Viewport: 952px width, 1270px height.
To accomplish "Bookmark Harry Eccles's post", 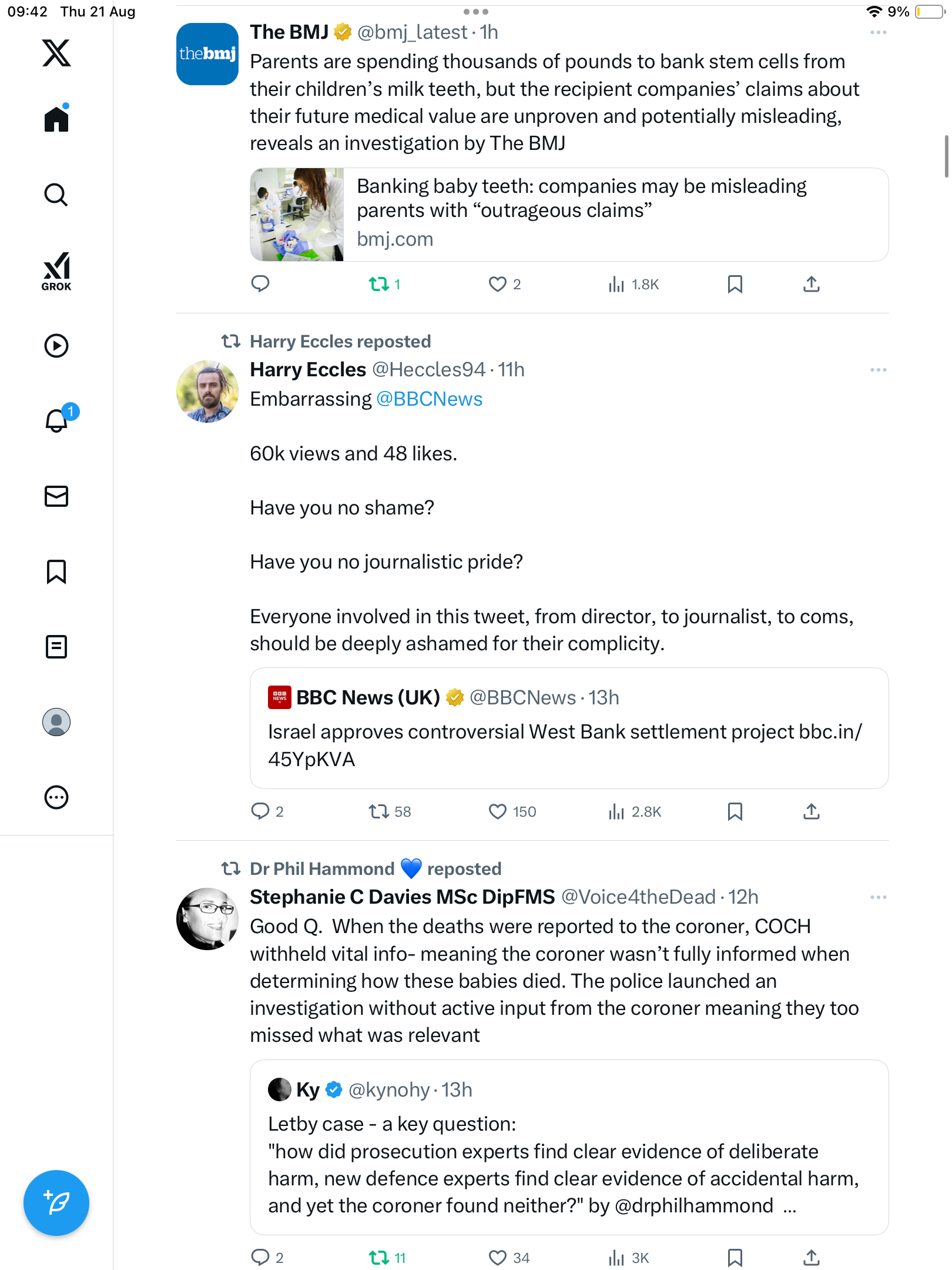I will [x=735, y=812].
